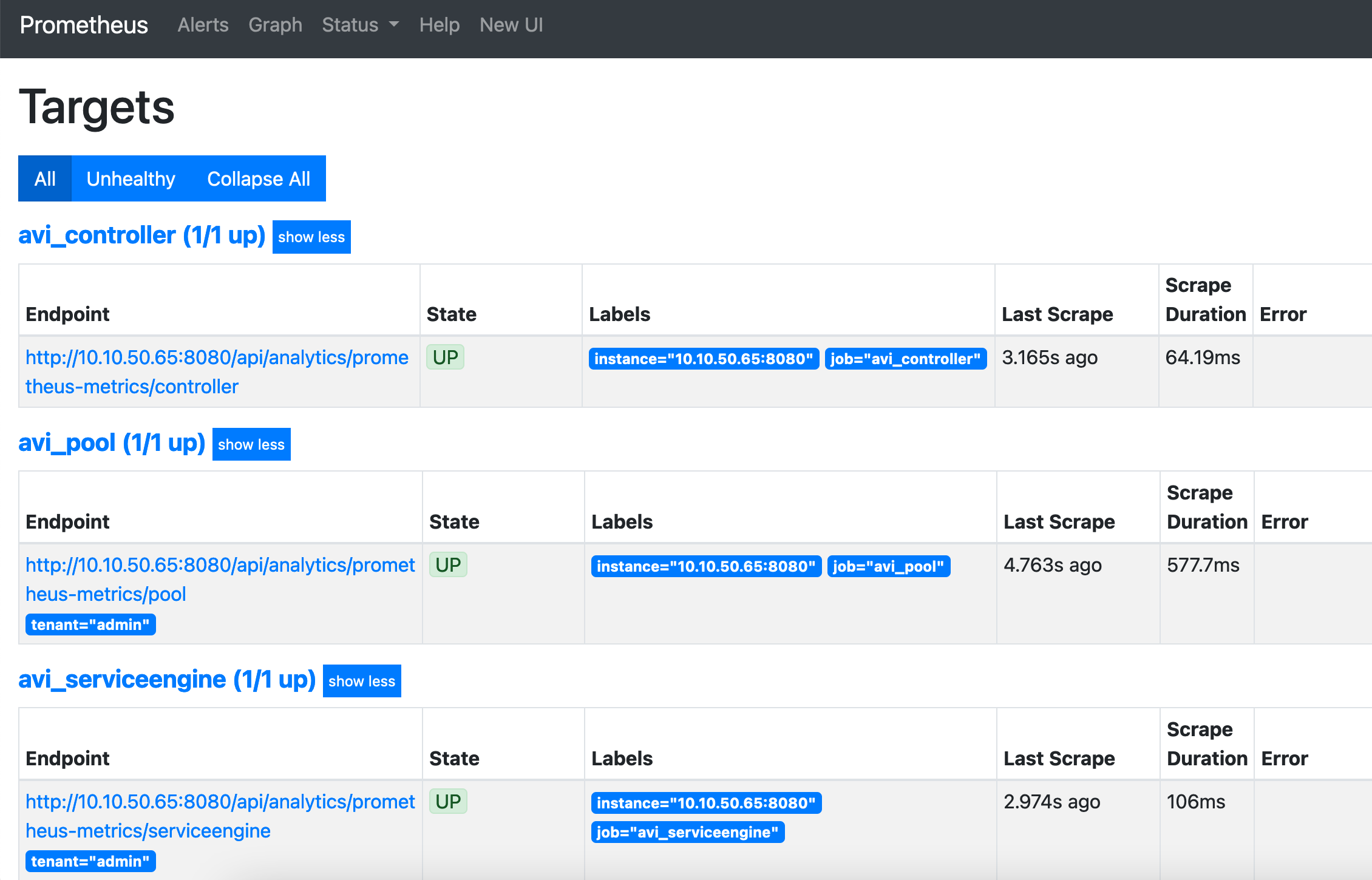Open the pool metrics endpoint URL
Screen dimensions: 1372x880
pyautogui.click(x=220, y=579)
